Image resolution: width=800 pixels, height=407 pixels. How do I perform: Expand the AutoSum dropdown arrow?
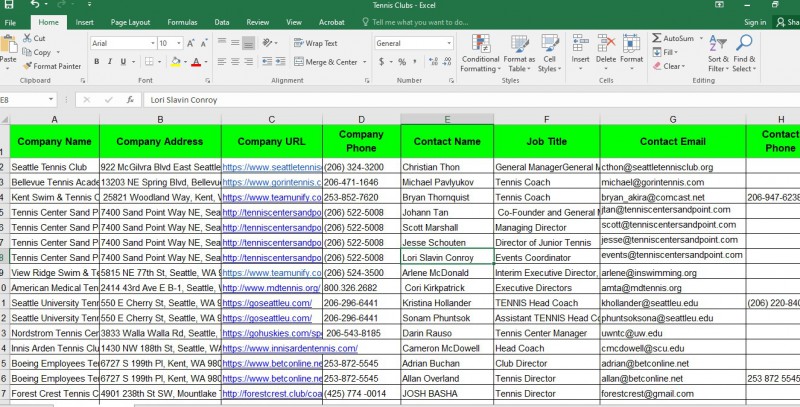click(701, 38)
